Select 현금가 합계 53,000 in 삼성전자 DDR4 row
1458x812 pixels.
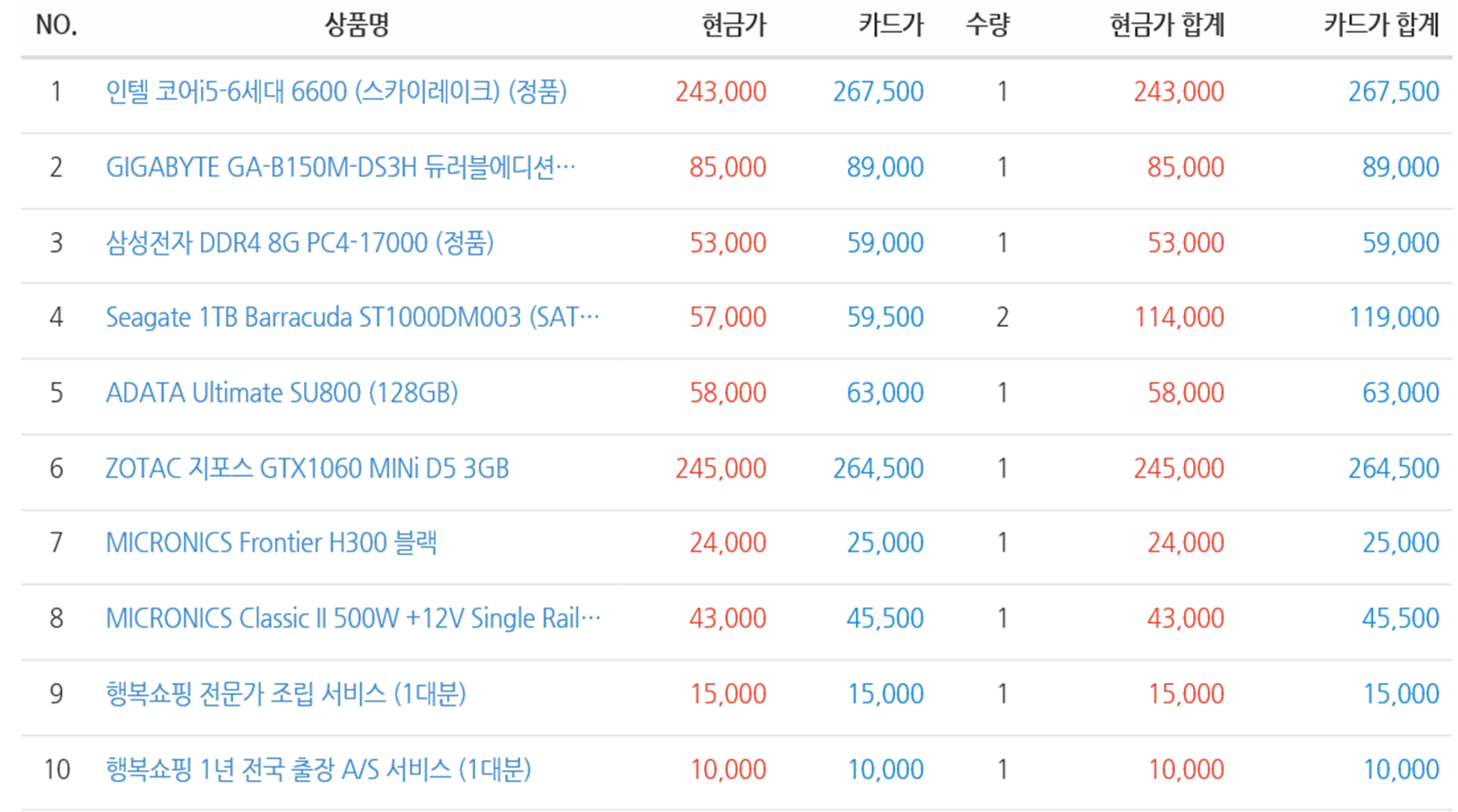[1186, 243]
